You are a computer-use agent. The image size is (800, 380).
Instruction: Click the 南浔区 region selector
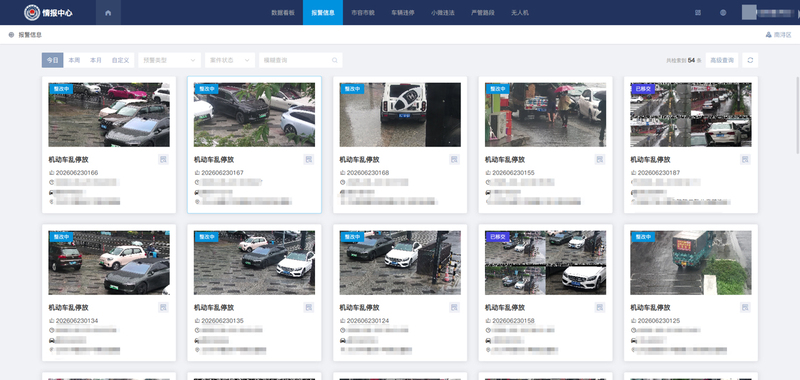779,35
